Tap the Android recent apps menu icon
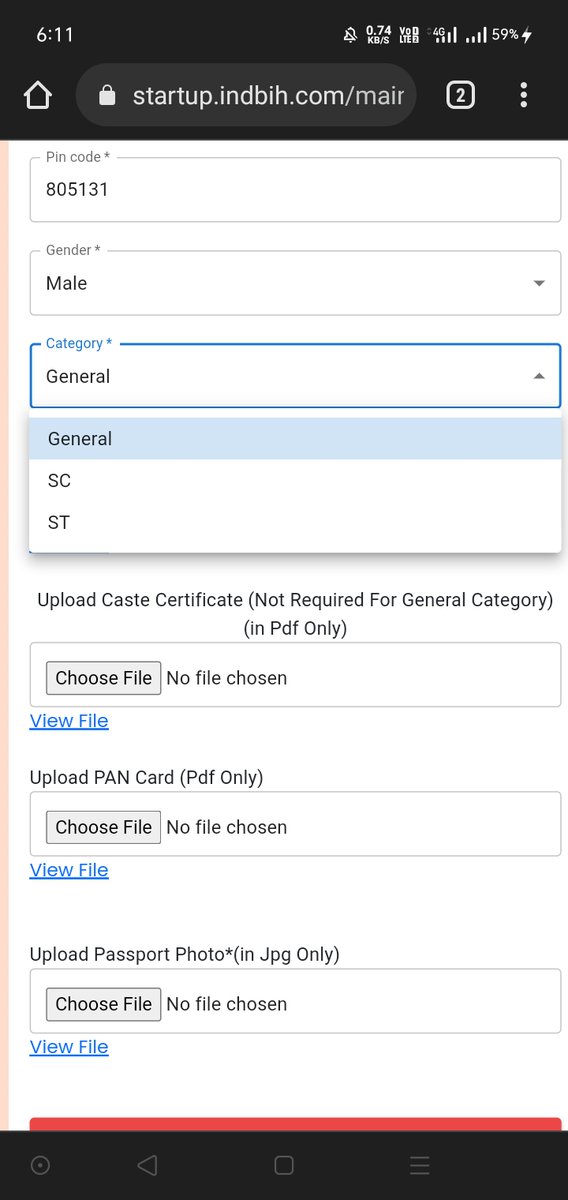Viewport: 568px width, 1200px height. coord(420,1165)
